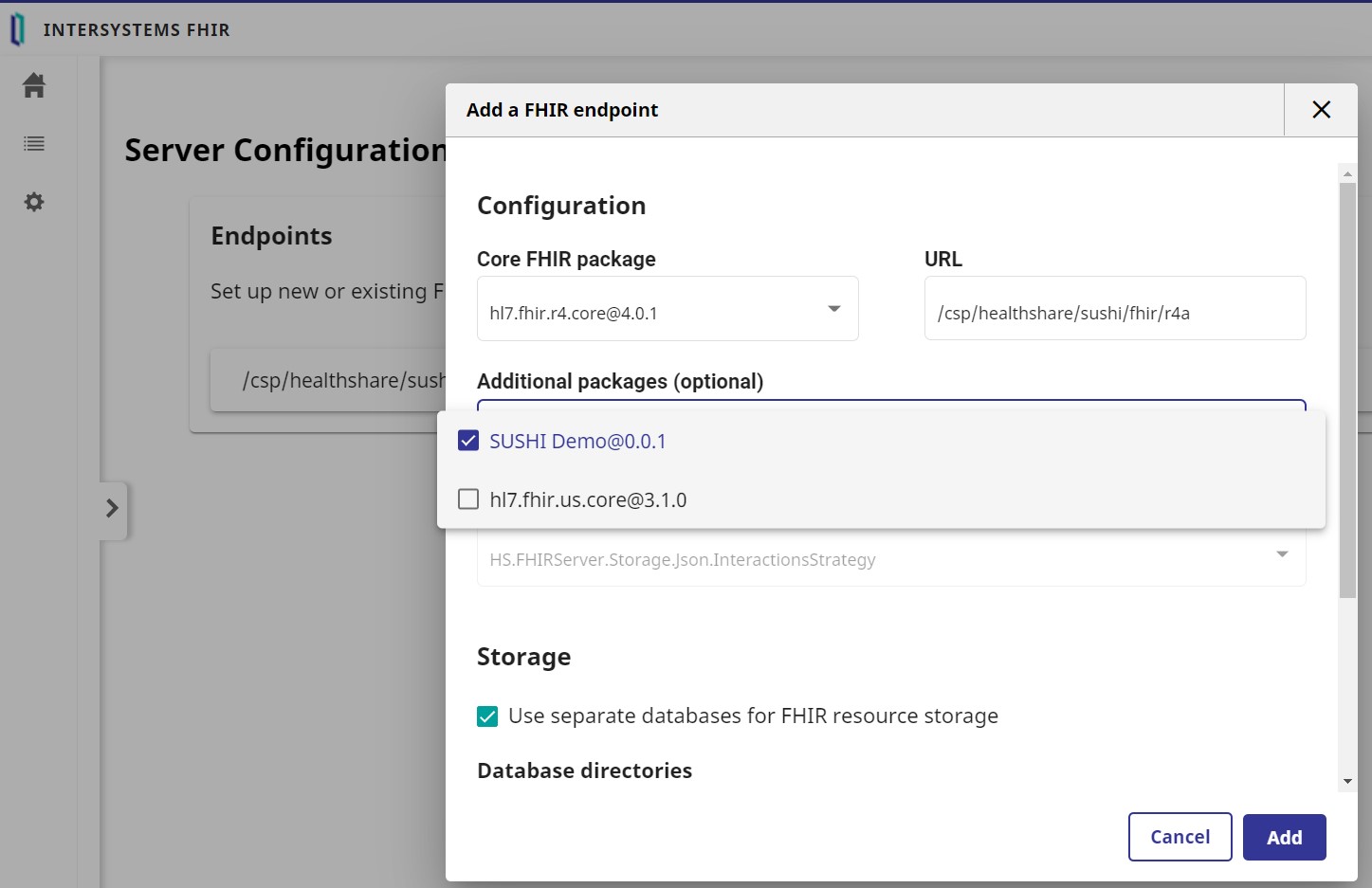Click the InterSystems logo icon

tap(17, 30)
